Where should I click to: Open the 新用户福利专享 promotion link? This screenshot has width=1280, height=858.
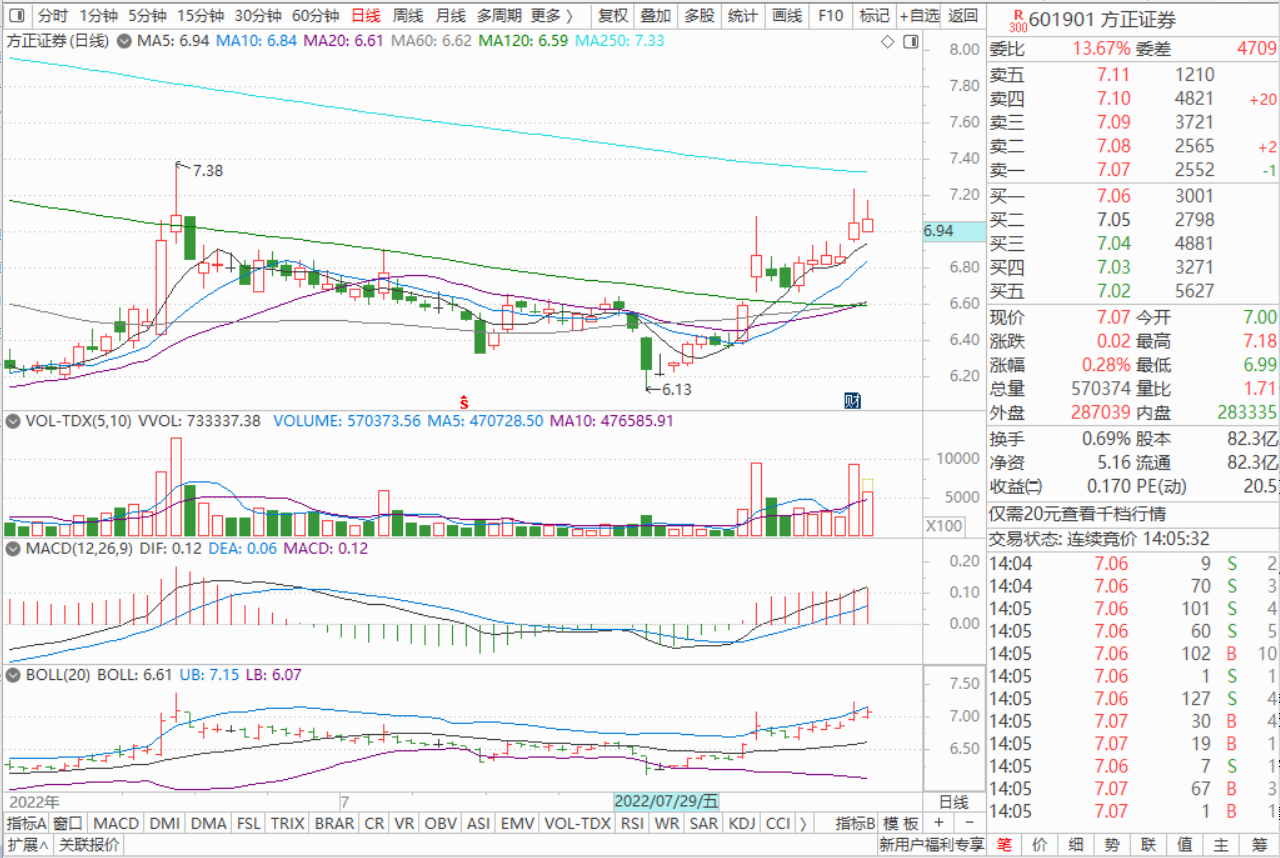point(932,845)
